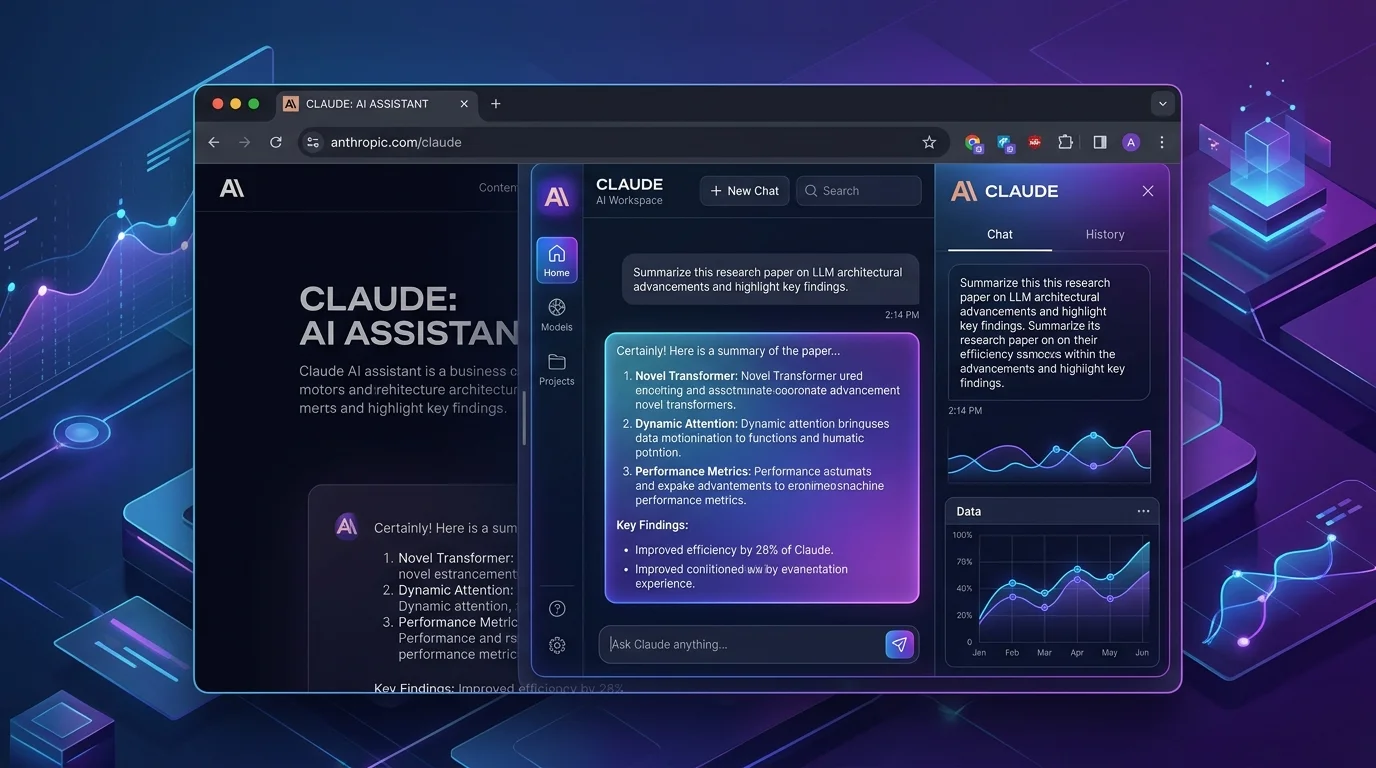Click the Jun label on the chart axis

click(x=1141, y=652)
